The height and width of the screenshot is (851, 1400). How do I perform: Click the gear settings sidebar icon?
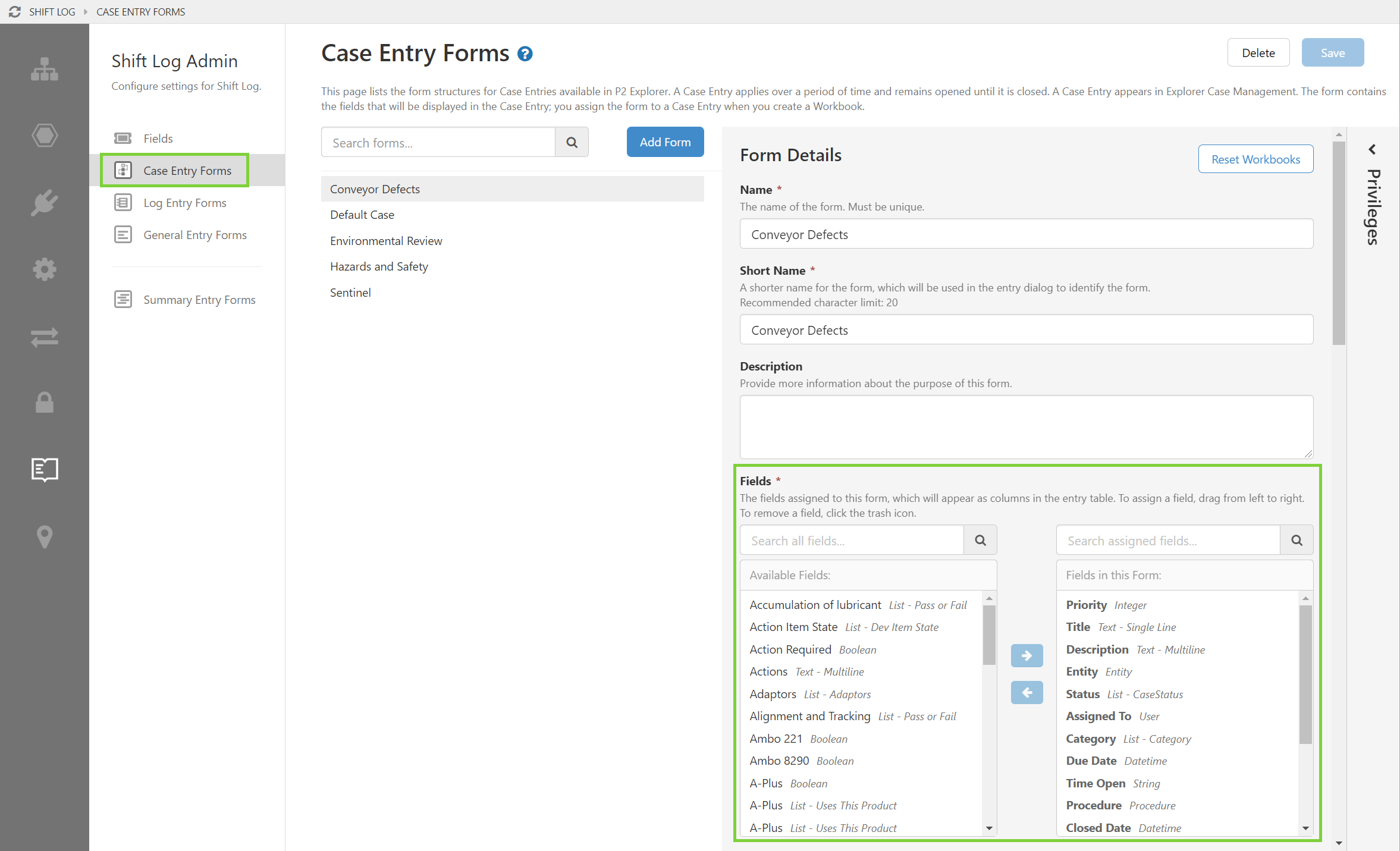click(45, 269)
